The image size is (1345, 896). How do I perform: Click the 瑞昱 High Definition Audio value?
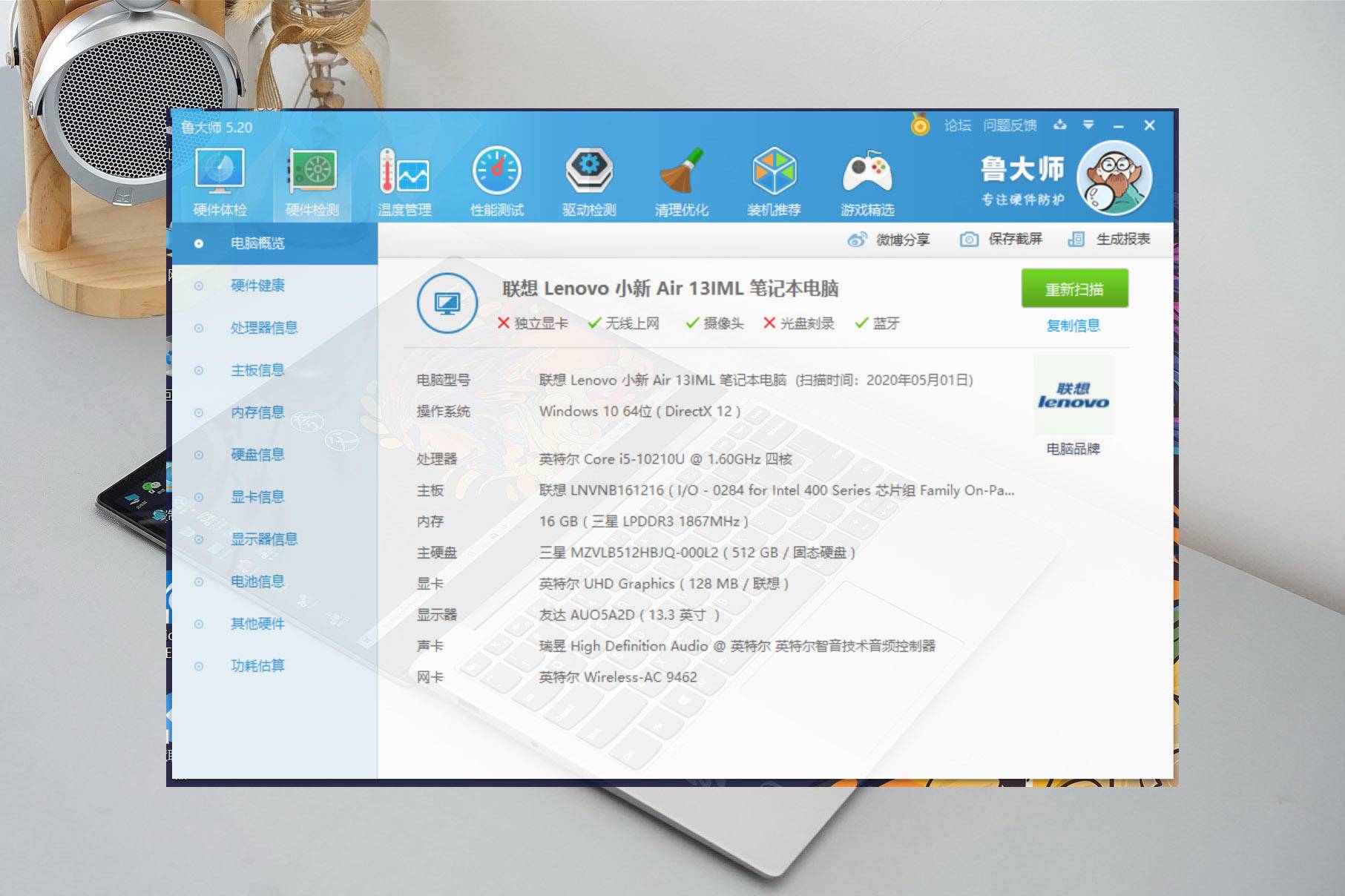pyautogui.click(x=737, y=646)
